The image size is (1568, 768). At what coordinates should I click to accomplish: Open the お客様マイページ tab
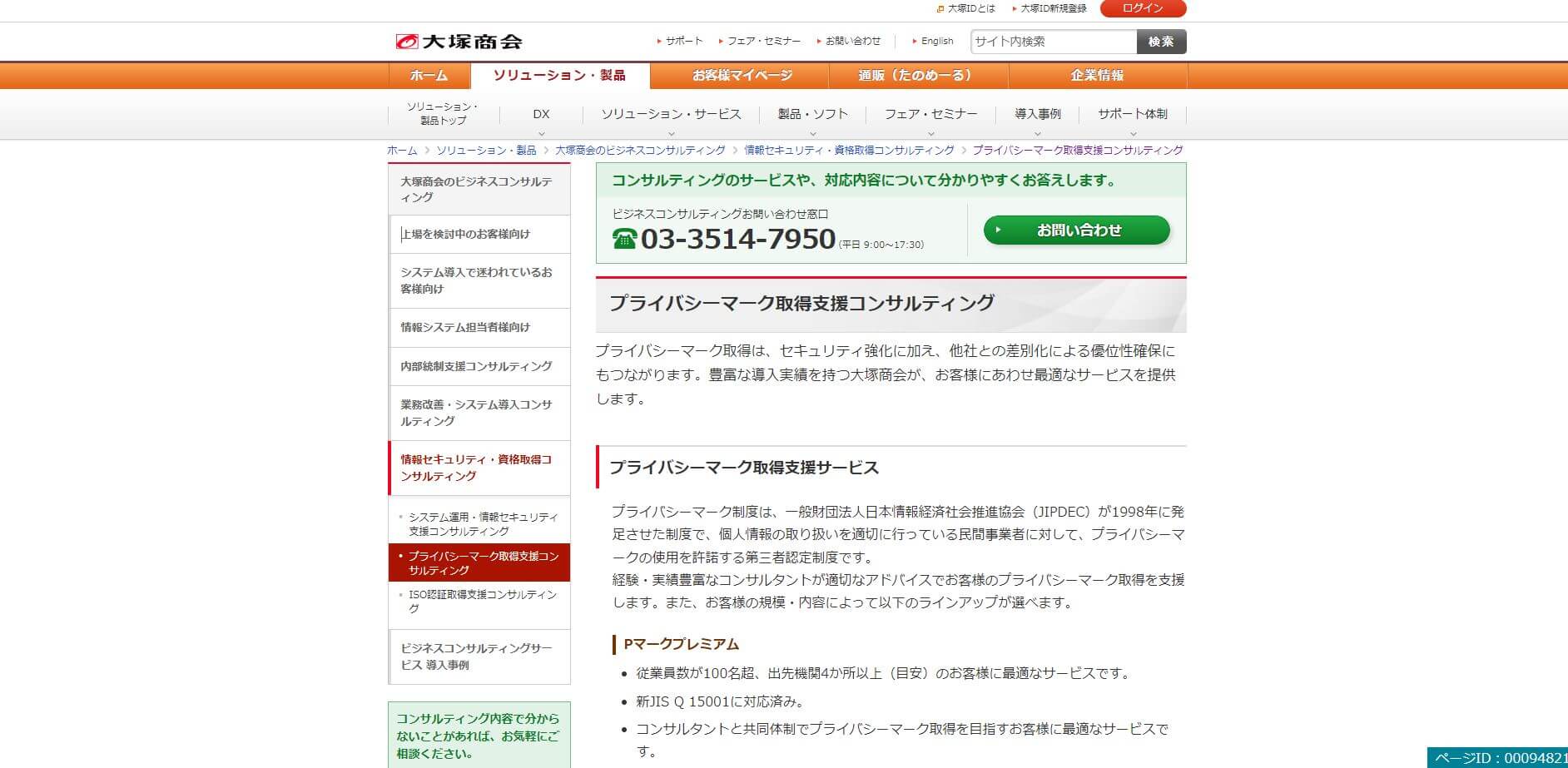[x=740, y=76]
